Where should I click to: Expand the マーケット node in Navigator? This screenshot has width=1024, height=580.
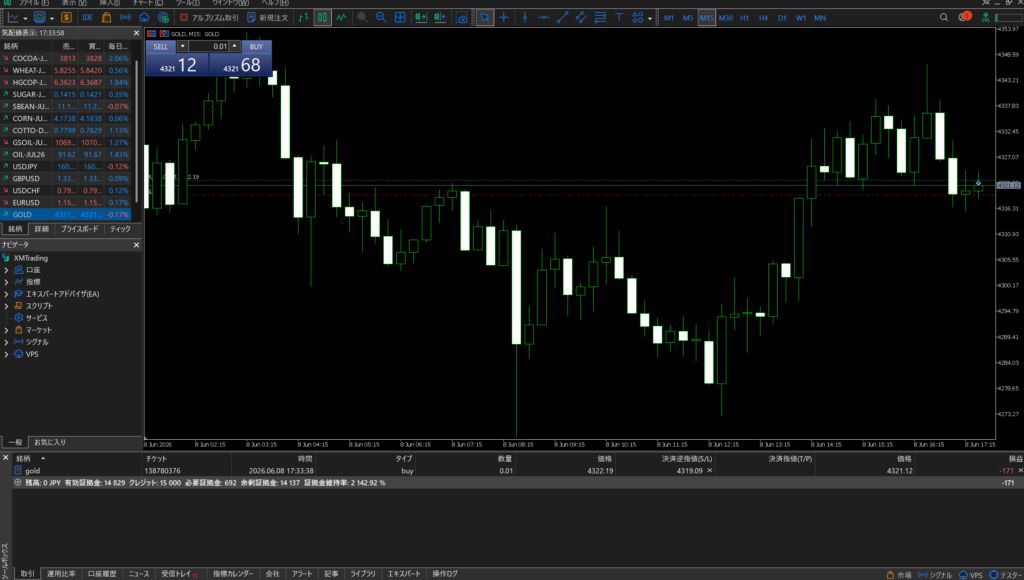7,330
